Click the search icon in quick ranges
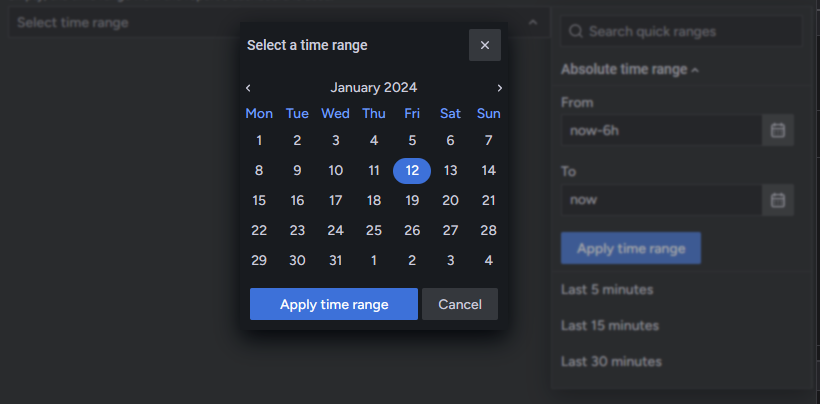The image size is (820, 404). click(576, 31)
